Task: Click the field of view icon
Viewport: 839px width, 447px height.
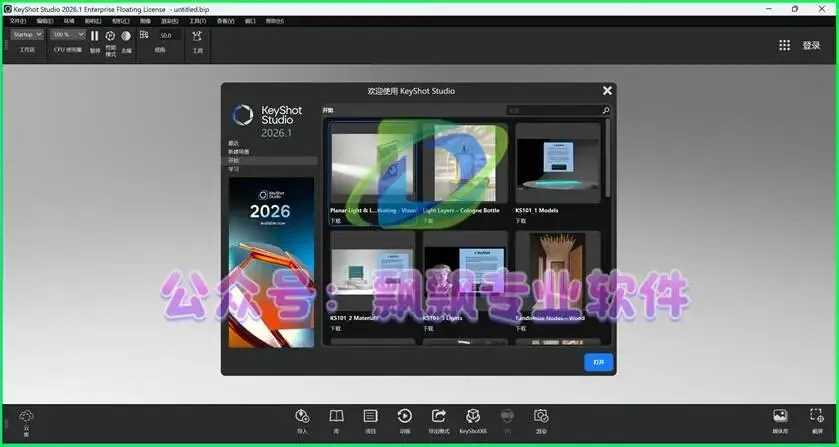Action: tap(144, 35)
